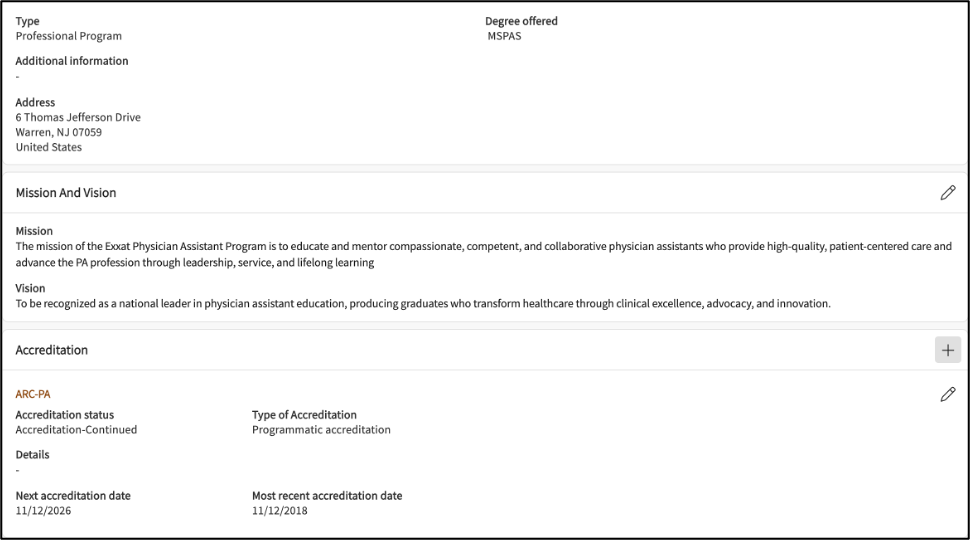Click the vision statement text
Image resolution: width=970 pixels, height=540 pixels.
pyautogui.click(x=423, y=303)
